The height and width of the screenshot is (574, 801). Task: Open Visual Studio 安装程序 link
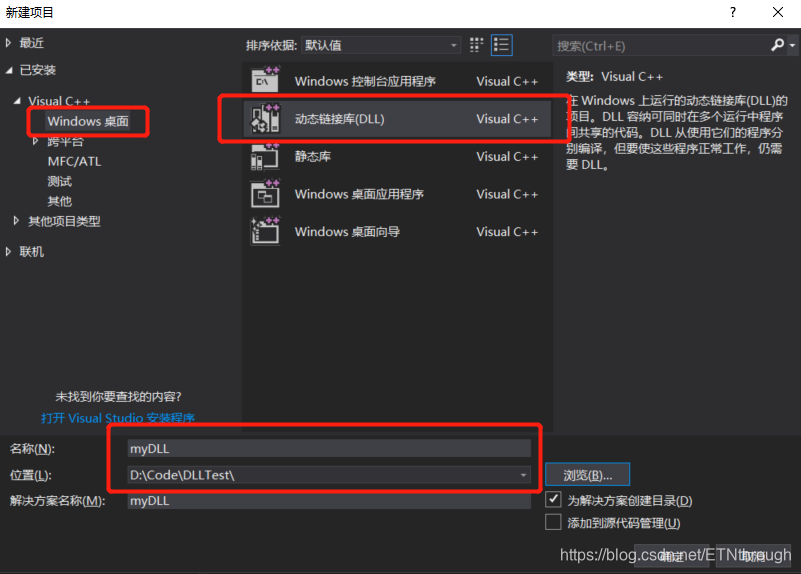[117, 418]
